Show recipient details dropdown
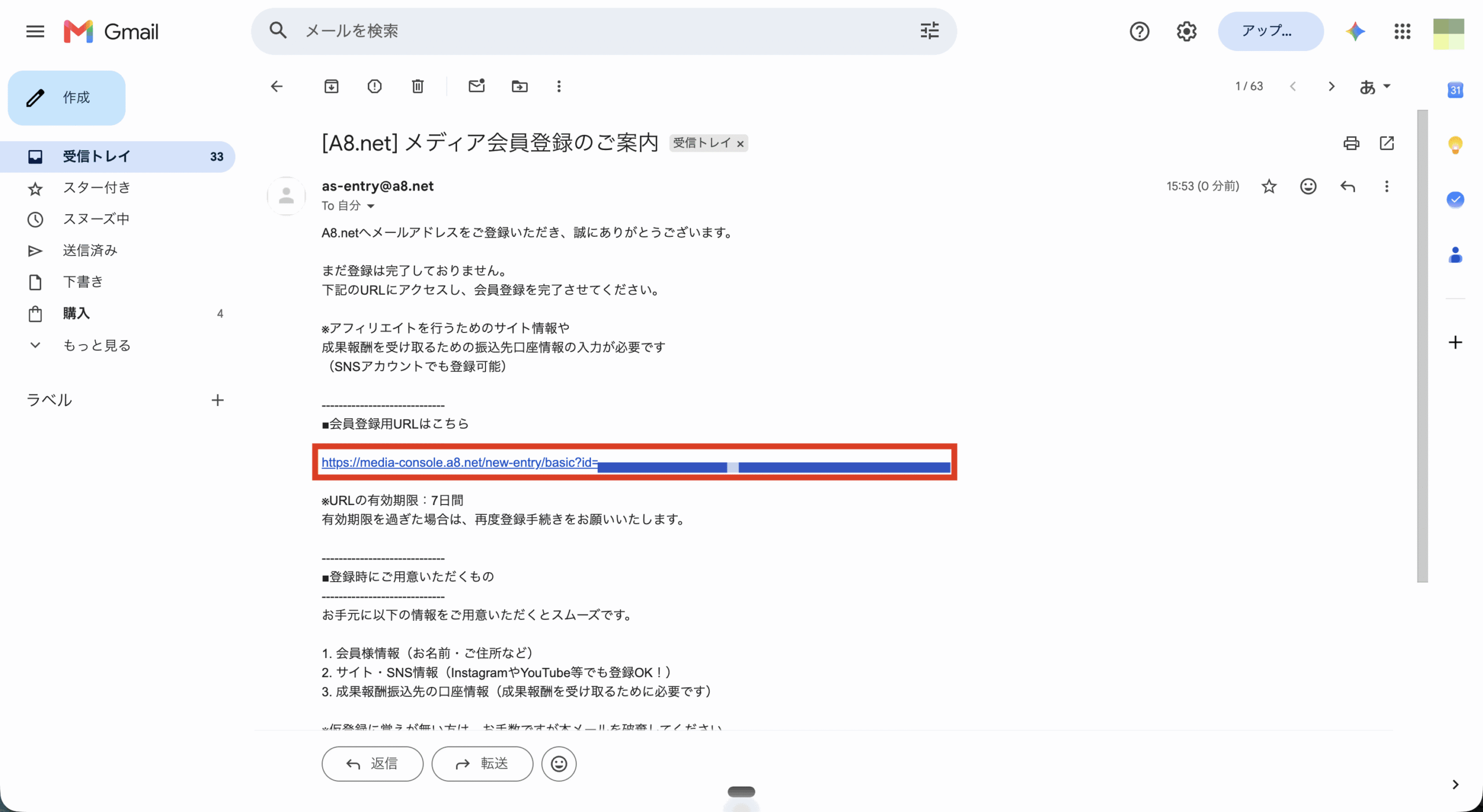Viewport: 1483px width, 812px height. [x=371, y=206]
